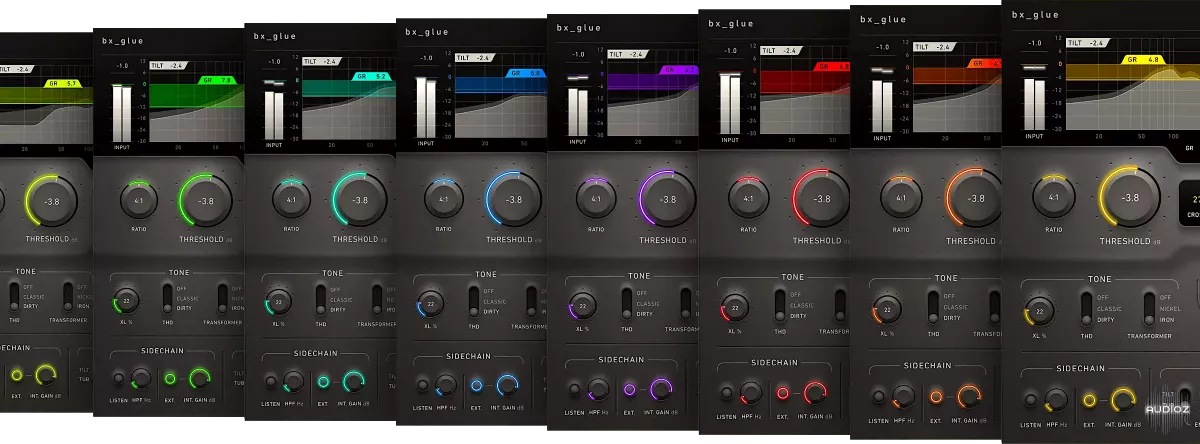Flip the THD switch in blue panel
1200x444 pixels.
click(473, 301)
